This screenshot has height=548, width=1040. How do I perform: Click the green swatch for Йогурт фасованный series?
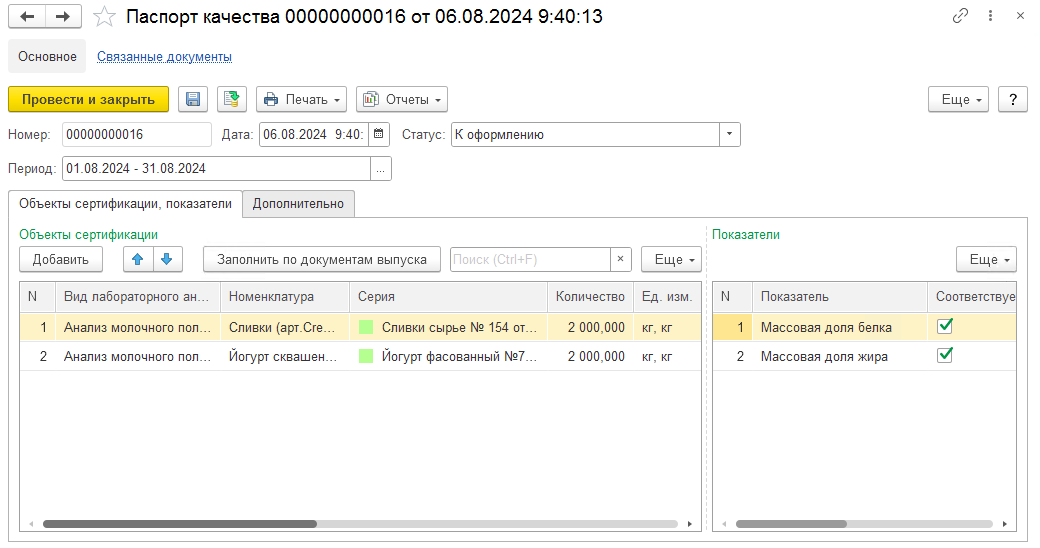365,356
